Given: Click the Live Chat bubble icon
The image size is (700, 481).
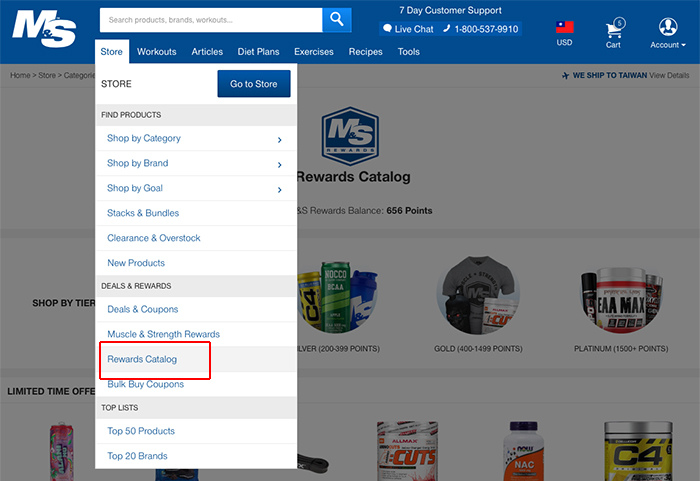Looking at the screenshot, I should coord(387,29).
